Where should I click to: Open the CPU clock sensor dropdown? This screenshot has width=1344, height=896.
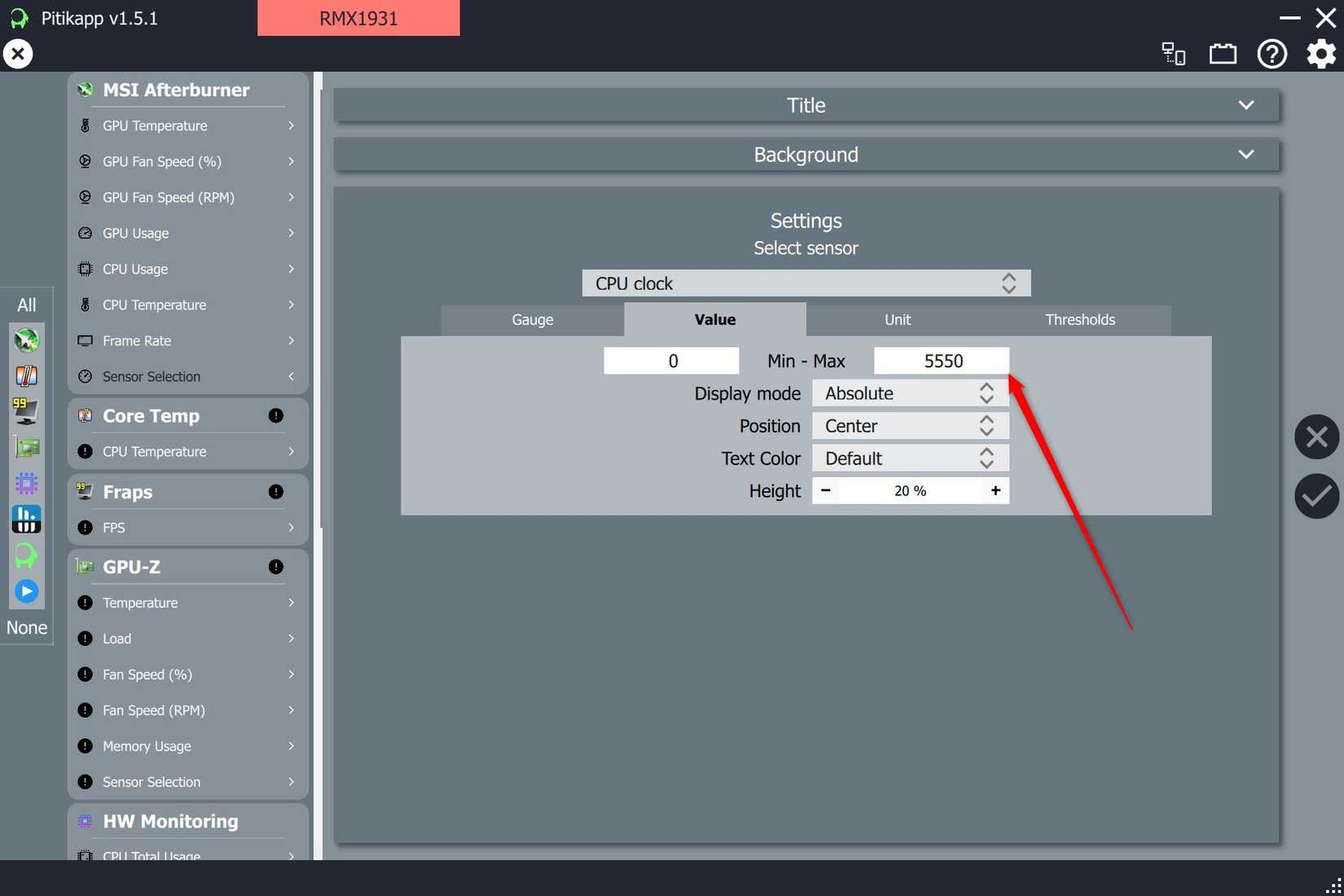coord(806,283)
